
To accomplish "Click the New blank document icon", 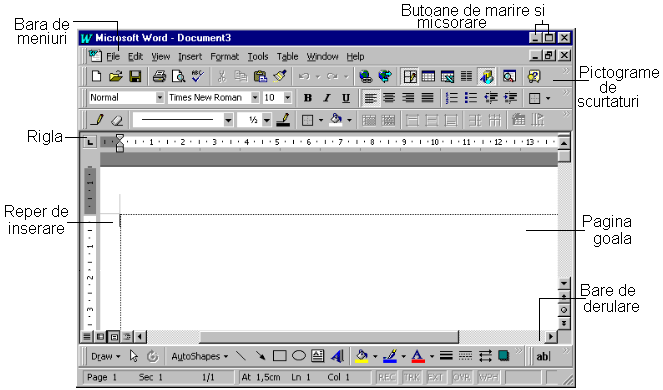I will [x=96, y=77].
